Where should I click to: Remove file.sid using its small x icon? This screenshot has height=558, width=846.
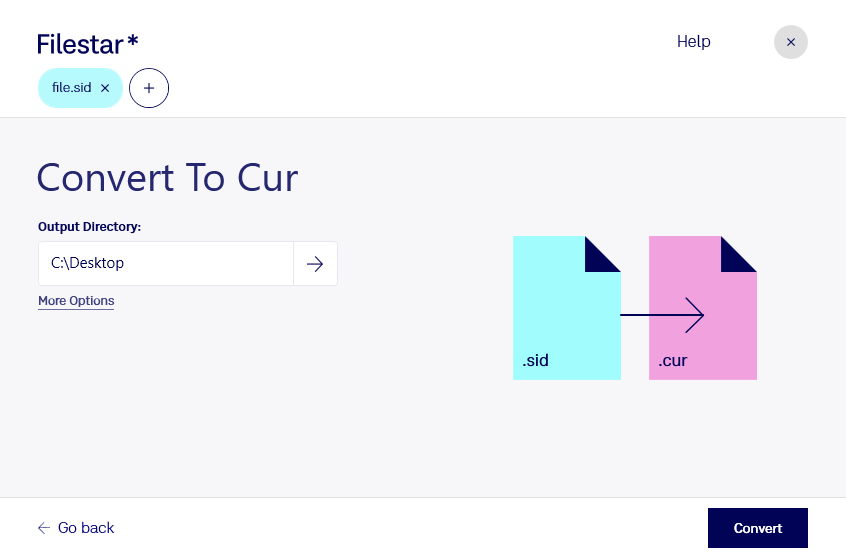105,88
